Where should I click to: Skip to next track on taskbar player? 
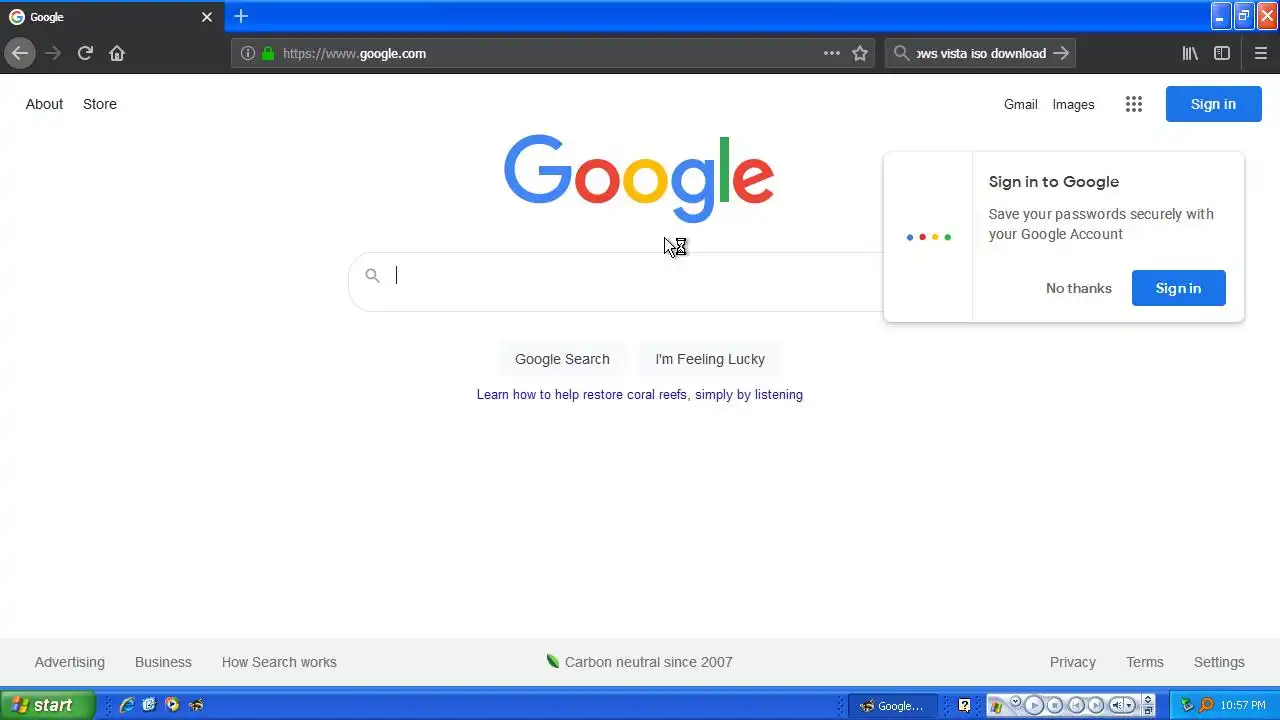1096,706
